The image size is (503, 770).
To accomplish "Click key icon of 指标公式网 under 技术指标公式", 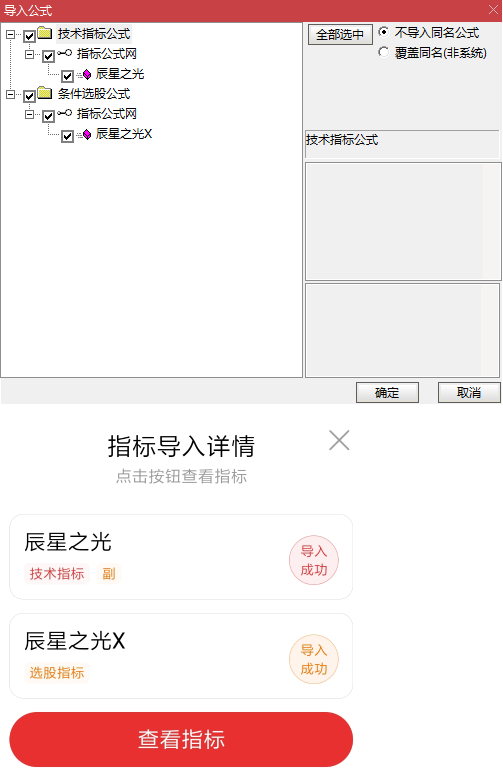I will [64, 53].
